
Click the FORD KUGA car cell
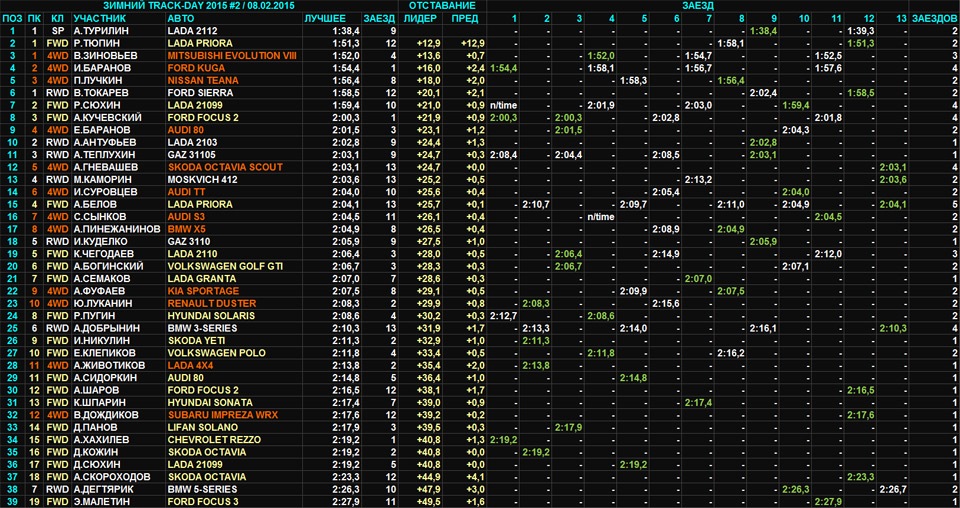pyautogui.click(x=196, y=68)
